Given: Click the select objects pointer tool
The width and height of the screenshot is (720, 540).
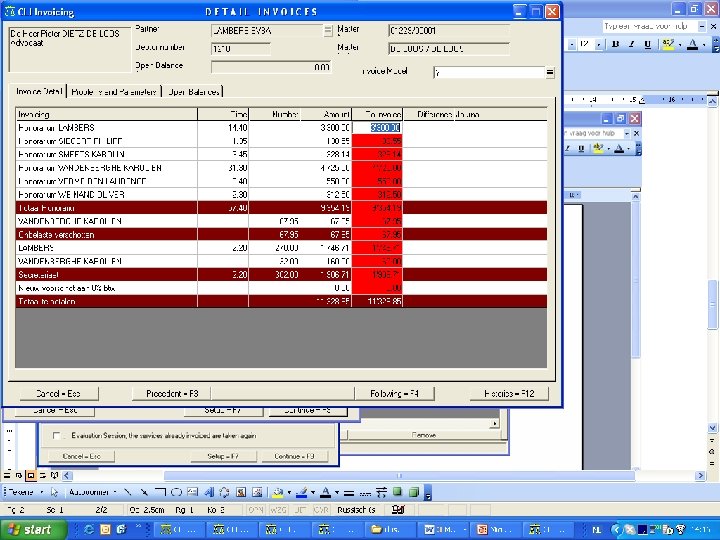Looking at the screenshot, I should pos(52,492).
